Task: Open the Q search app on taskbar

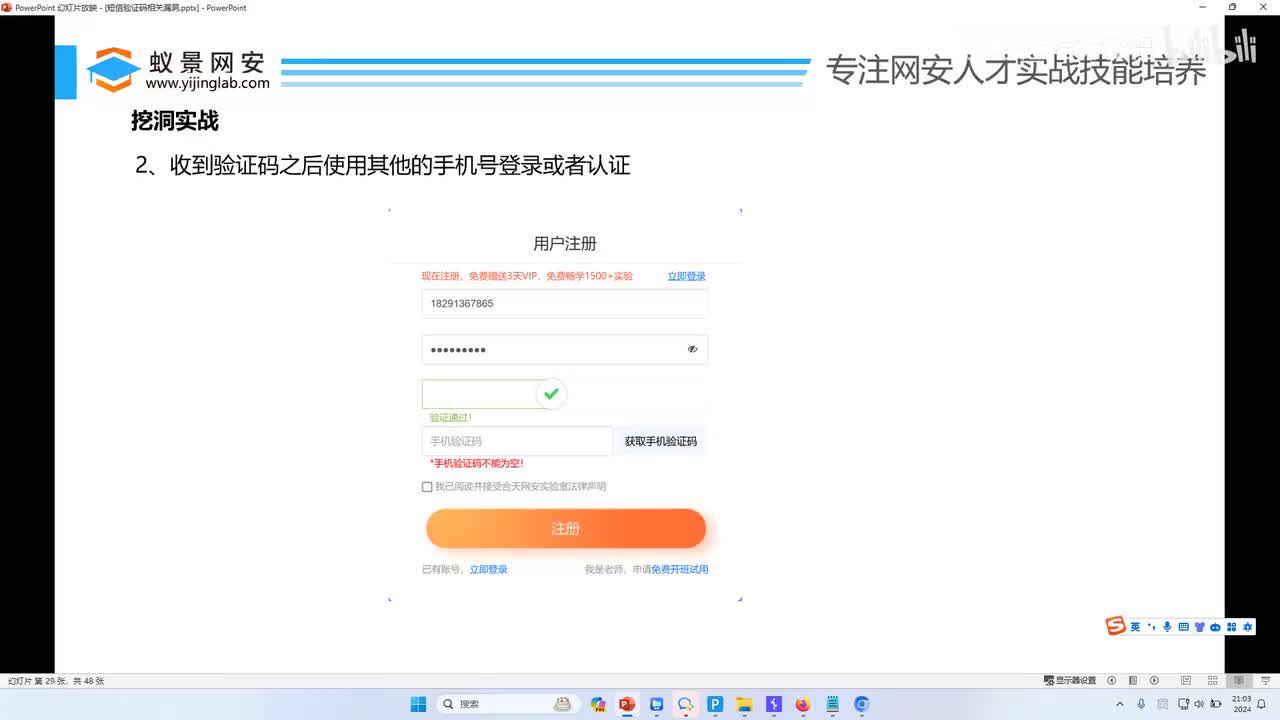Action: tap(685, 704)
